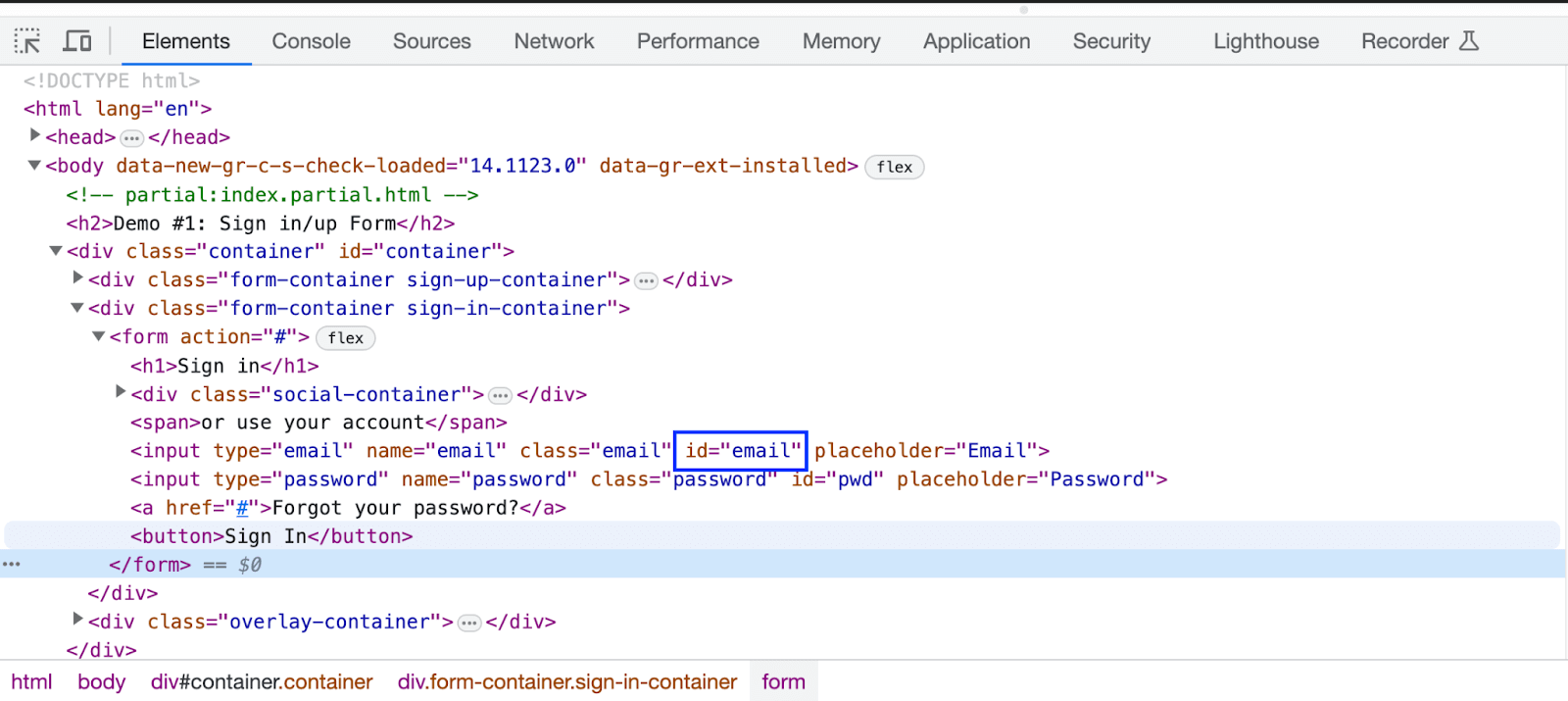Screen dimensions: 1568x701
Task: Expand the head element triangle
Action: [35, 135]
